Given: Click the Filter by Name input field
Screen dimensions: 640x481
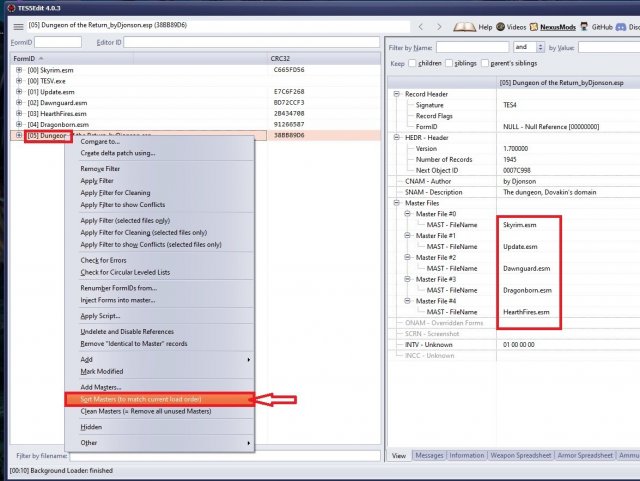Looking at the screenshot, I should [x=472, y=46].
